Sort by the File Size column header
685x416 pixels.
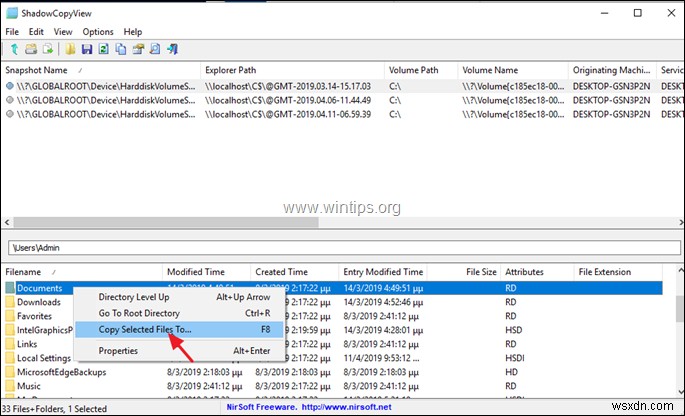coord(464,272)
